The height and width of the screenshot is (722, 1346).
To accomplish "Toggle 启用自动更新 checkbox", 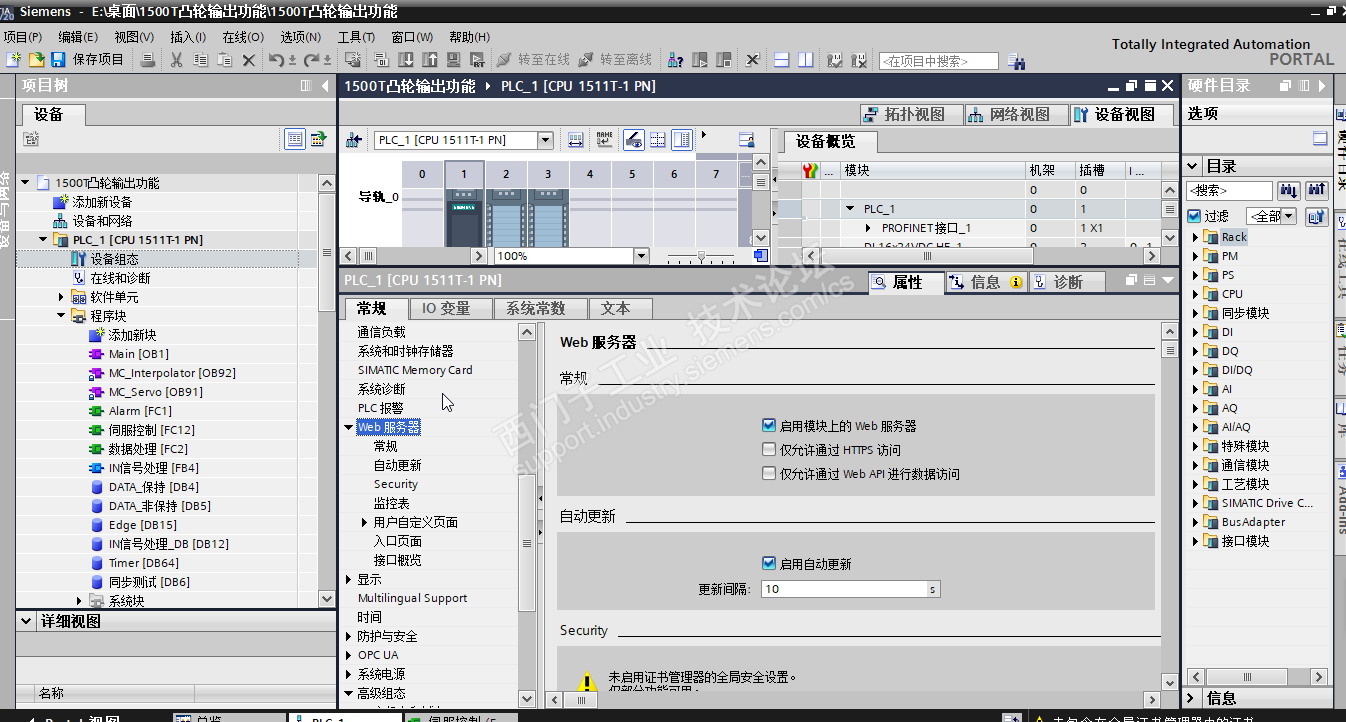I will pyautogui.click(x=769, y=563).
